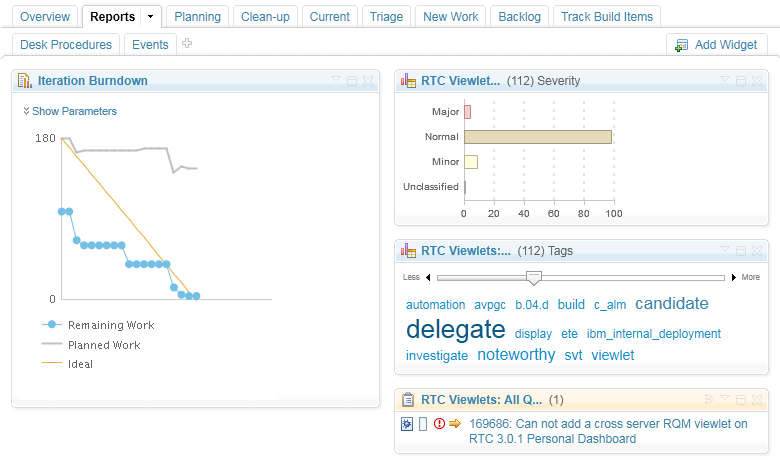Click the refresh arrows icon in All Queries header

[x=711, y=399]
